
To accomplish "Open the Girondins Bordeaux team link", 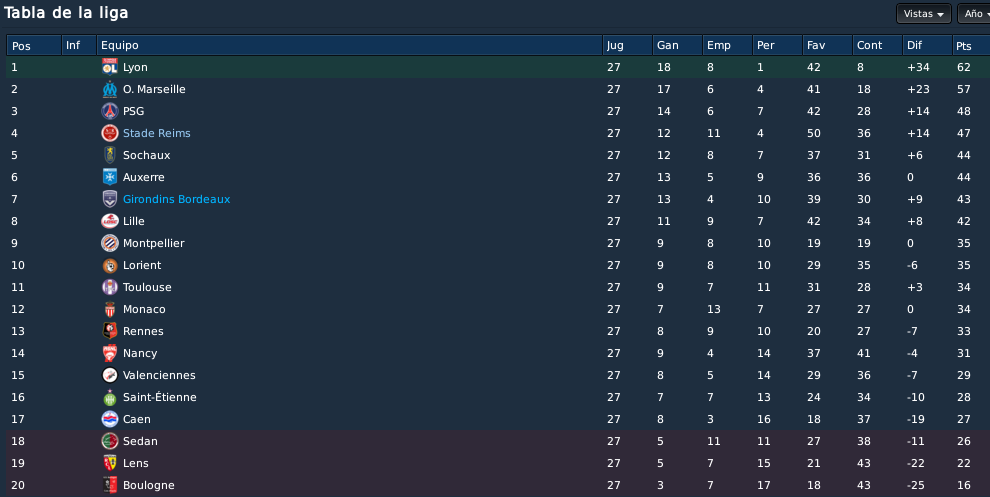I will coord(176,199).
